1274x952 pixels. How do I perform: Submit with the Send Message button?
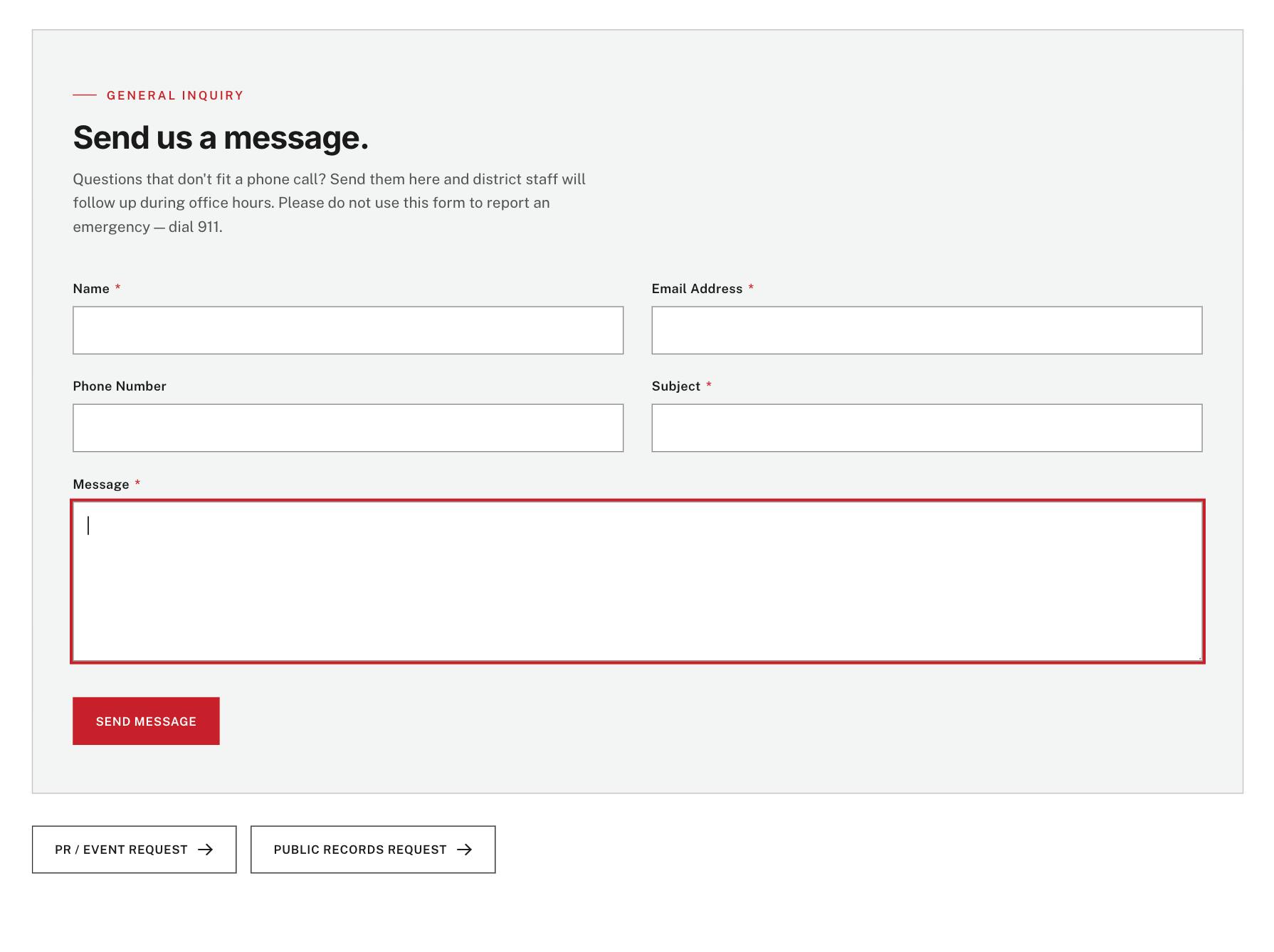pyautogui.click(x=146, y=721)
